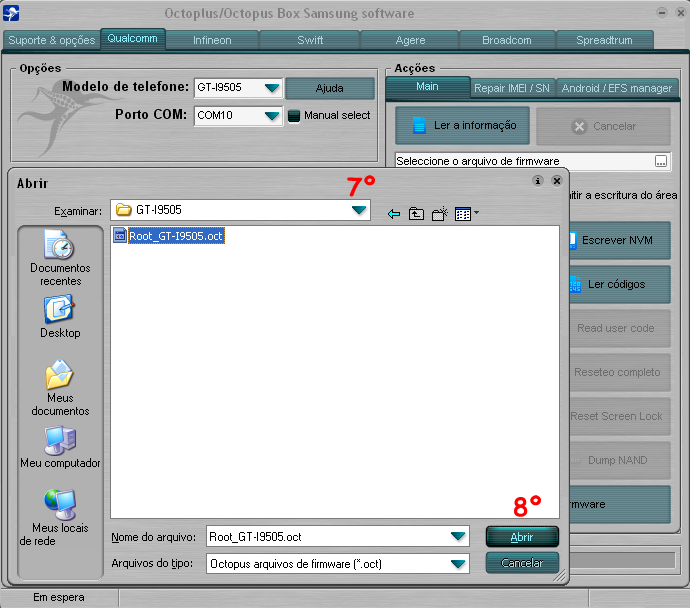Minimize the Octoplus window

coord(661,13)
